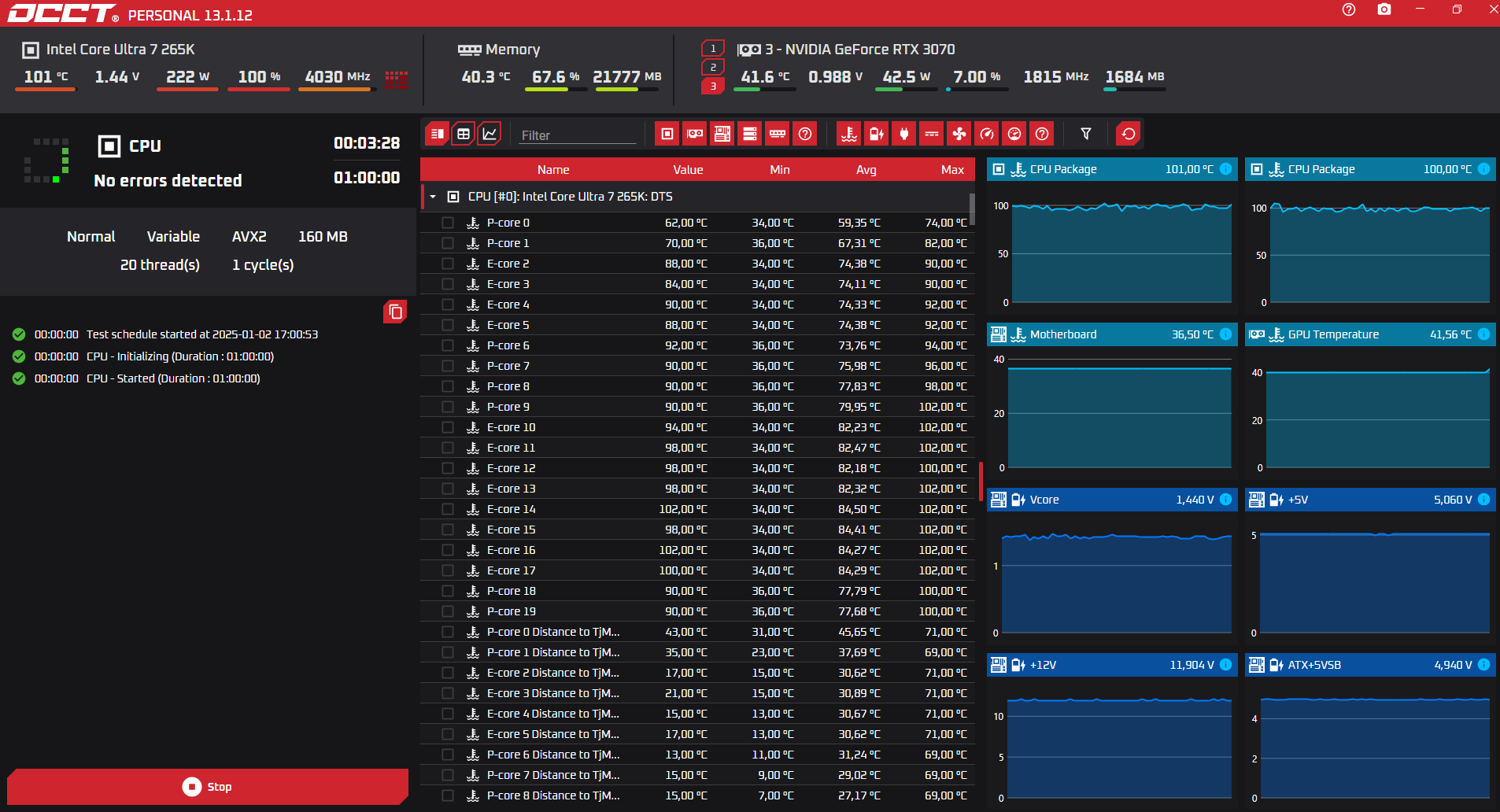The height and width of the screenshot is (812, 1500).
Task: Reset the min/avg/max statistics
Action: [1129, 134]
